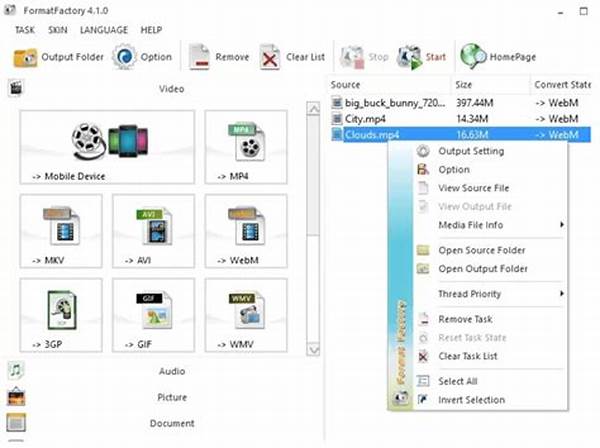The image size is (600, 448).
Task: Choose Open Output Folder menu entry
Action: coord(490,269)
